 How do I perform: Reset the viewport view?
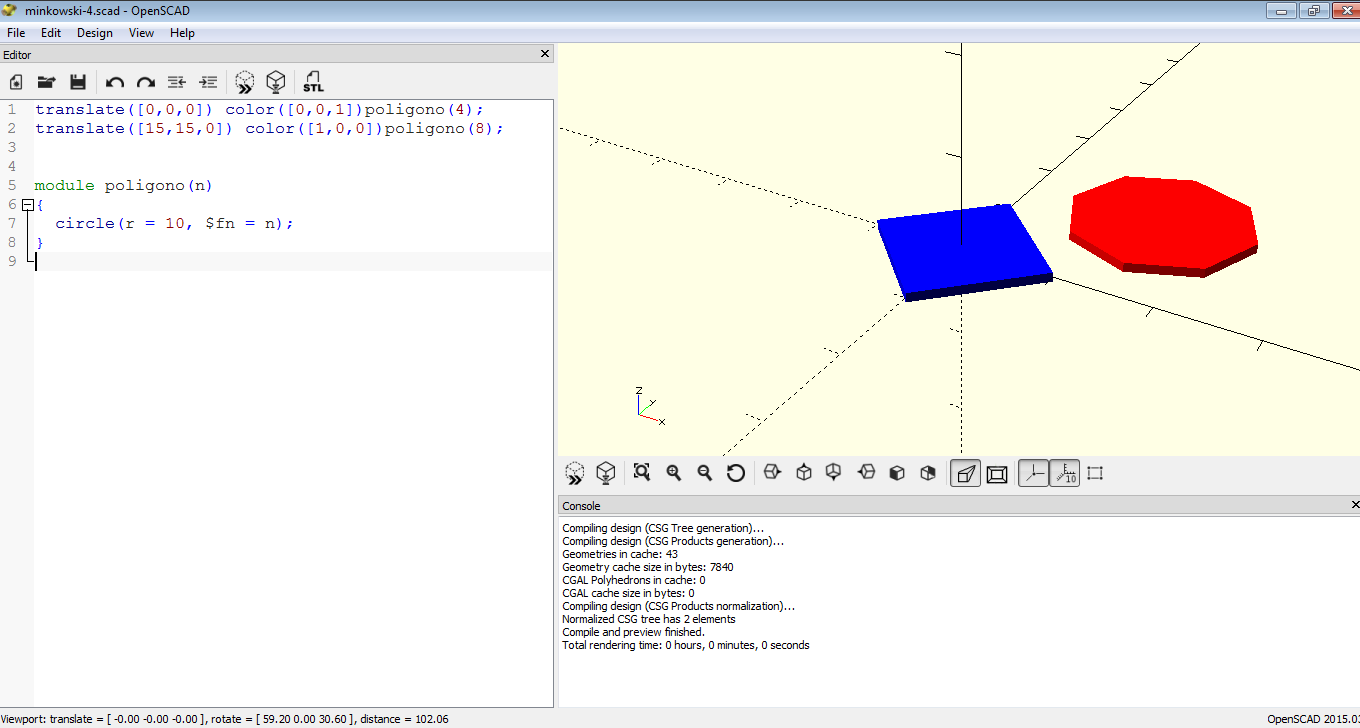click(736, 473)
